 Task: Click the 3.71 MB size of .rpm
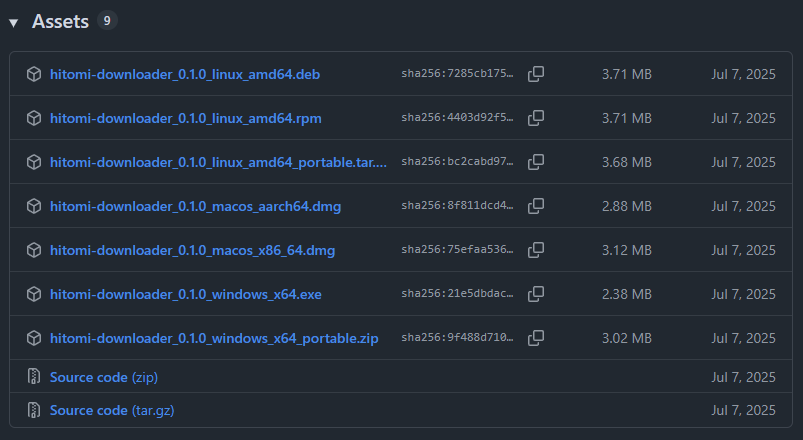pyautogui.click(x=627, y=118)
